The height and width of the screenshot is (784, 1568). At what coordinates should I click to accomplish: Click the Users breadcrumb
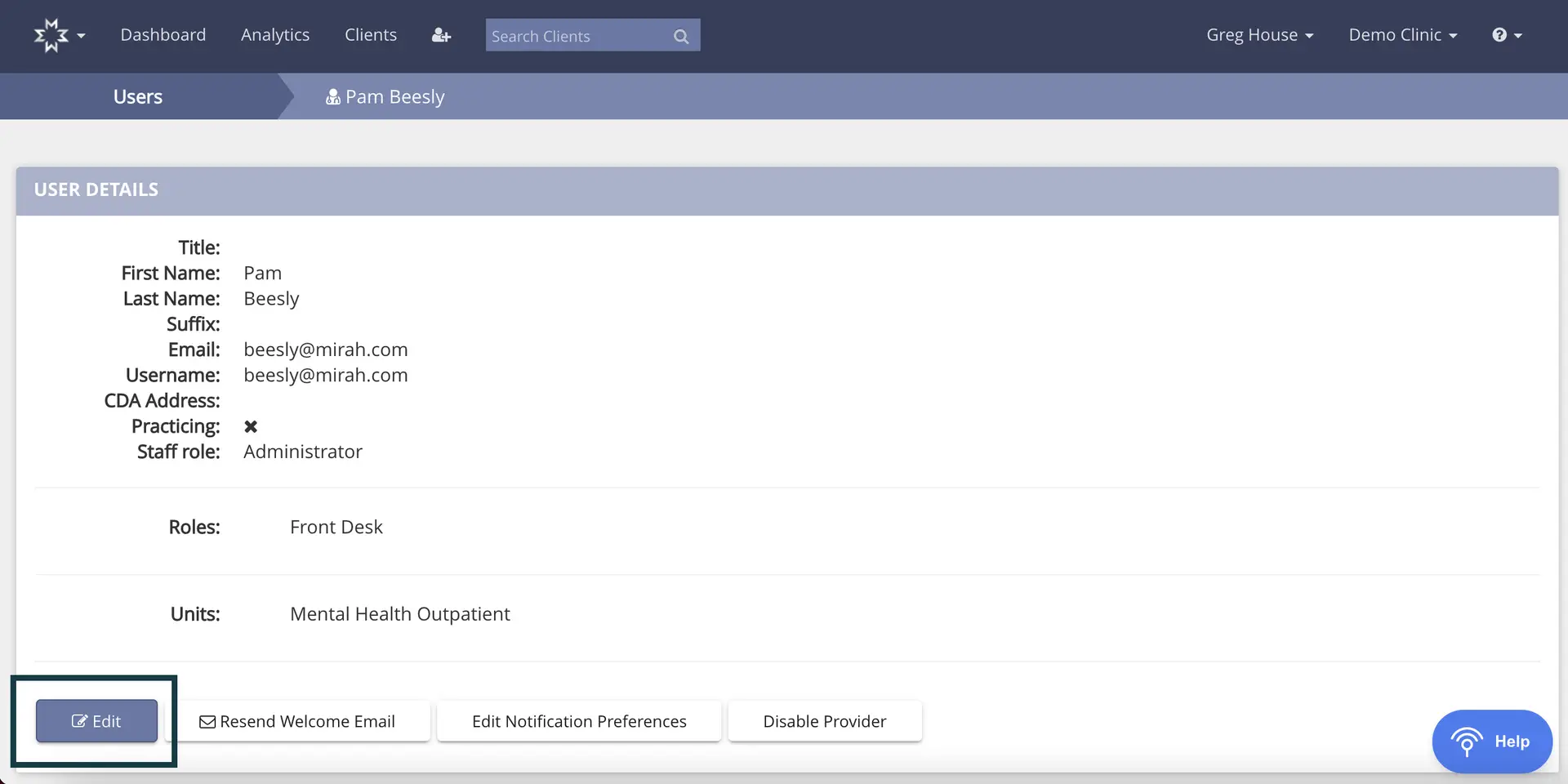(137, 96)
